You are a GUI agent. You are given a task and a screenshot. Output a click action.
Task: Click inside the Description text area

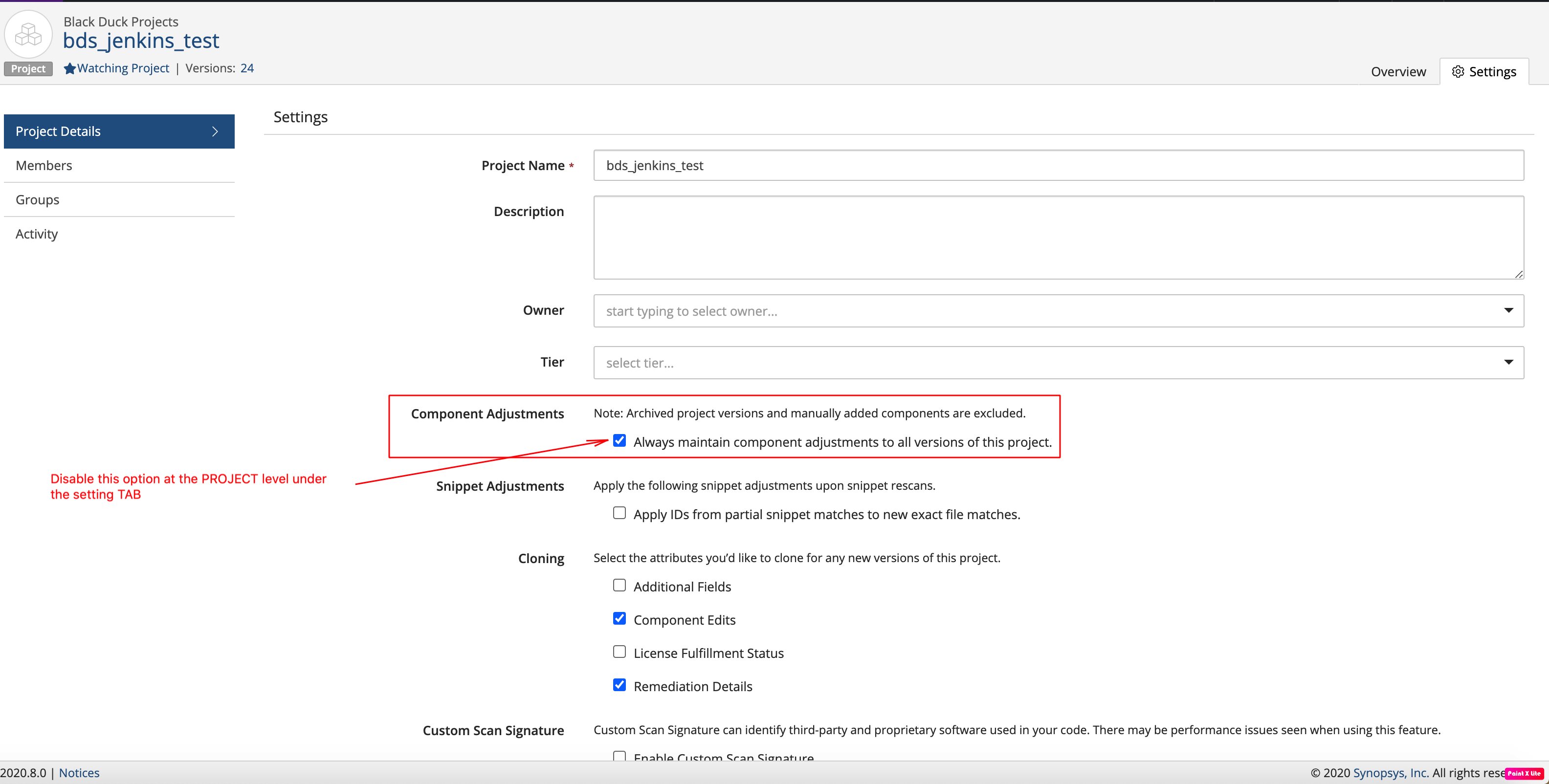point(1058,238)
